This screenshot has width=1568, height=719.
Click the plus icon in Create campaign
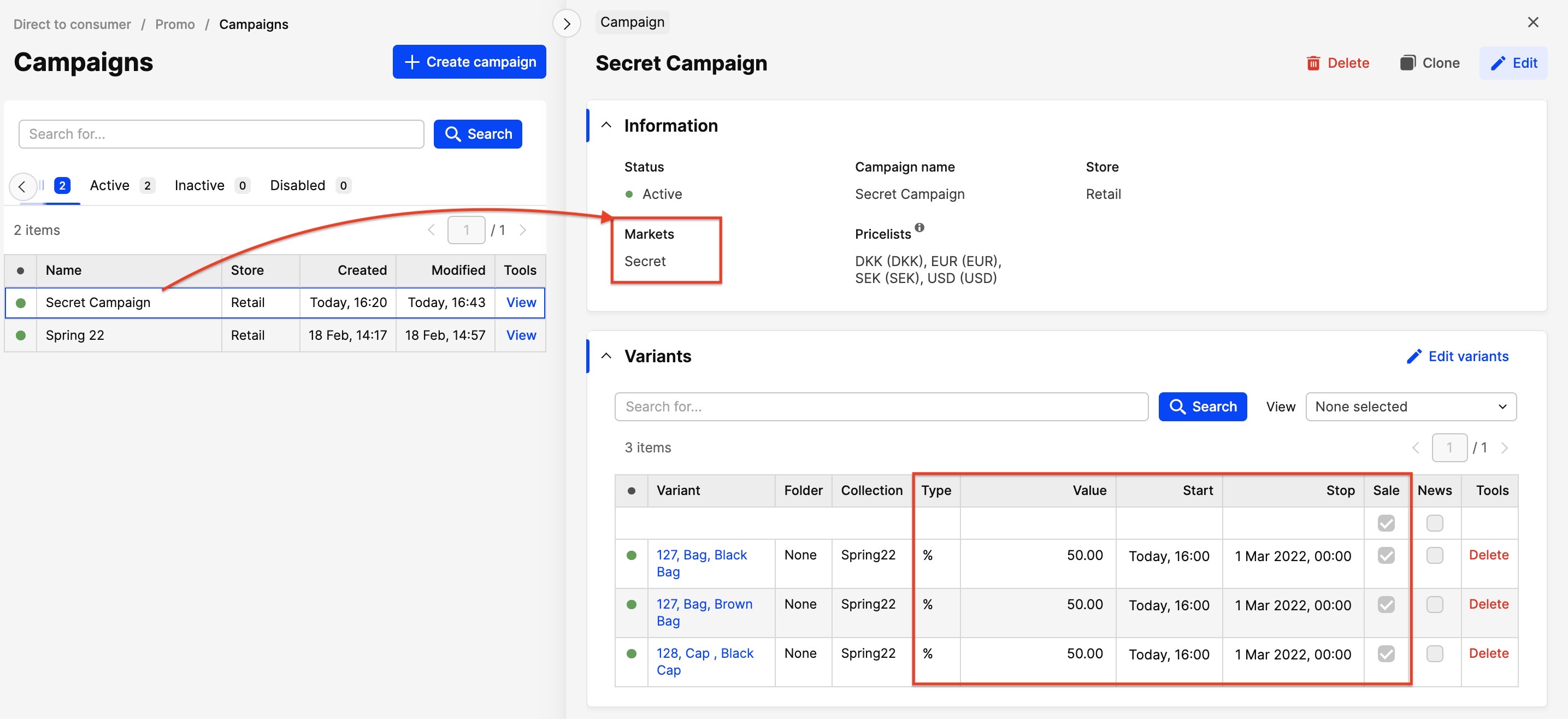click(412, 62)
